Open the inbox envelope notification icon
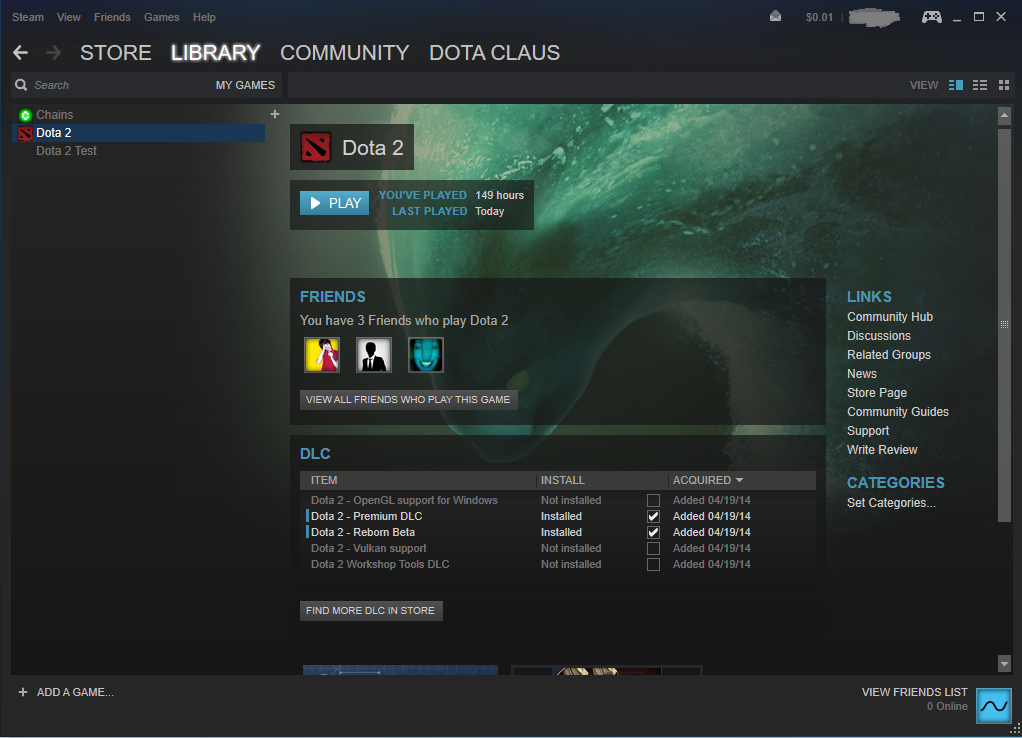This screenshot has width=1022, height=738. 775,17
